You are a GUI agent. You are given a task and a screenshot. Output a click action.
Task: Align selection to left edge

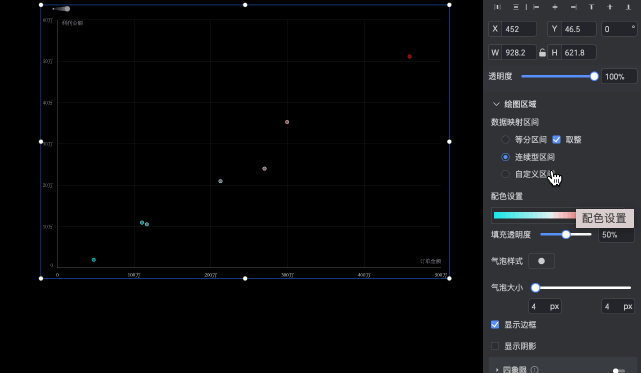pyautogui.click(x=536, y=7)
